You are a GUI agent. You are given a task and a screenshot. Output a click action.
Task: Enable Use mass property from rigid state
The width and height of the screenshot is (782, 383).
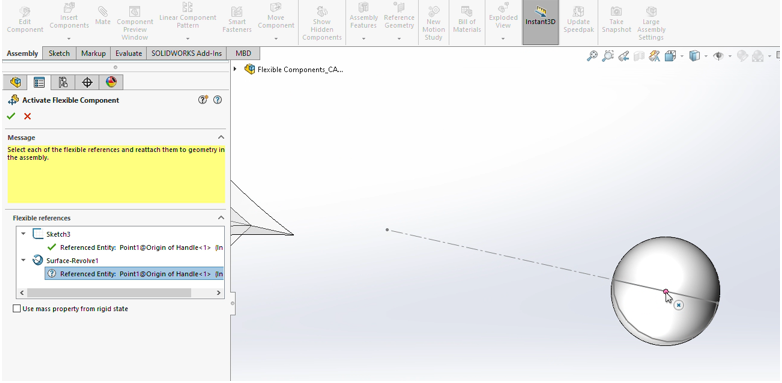pos(17,309)
